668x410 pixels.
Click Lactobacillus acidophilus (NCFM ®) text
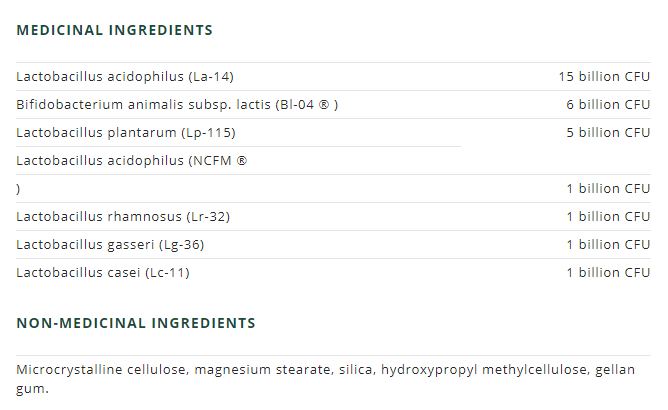131,160
